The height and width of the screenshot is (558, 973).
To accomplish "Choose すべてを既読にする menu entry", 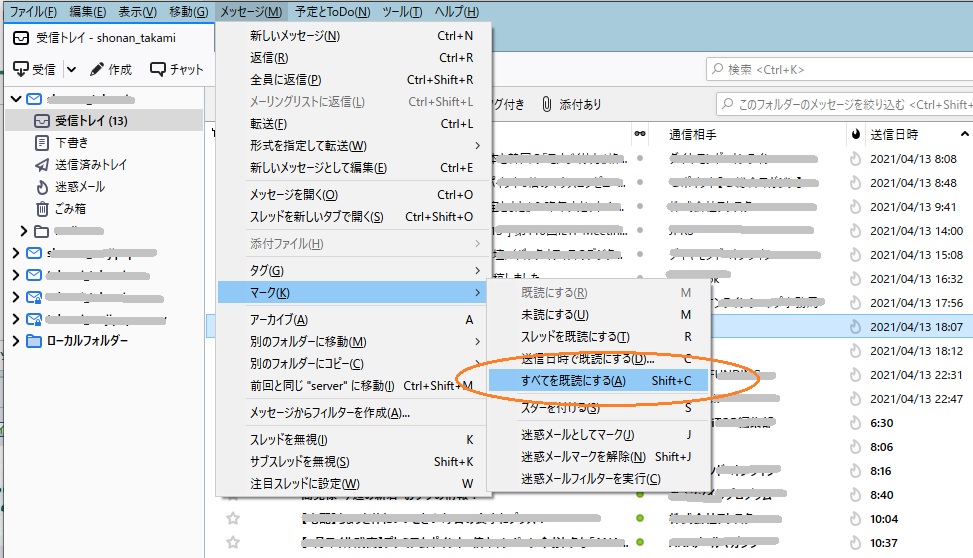I will (573, 381).
